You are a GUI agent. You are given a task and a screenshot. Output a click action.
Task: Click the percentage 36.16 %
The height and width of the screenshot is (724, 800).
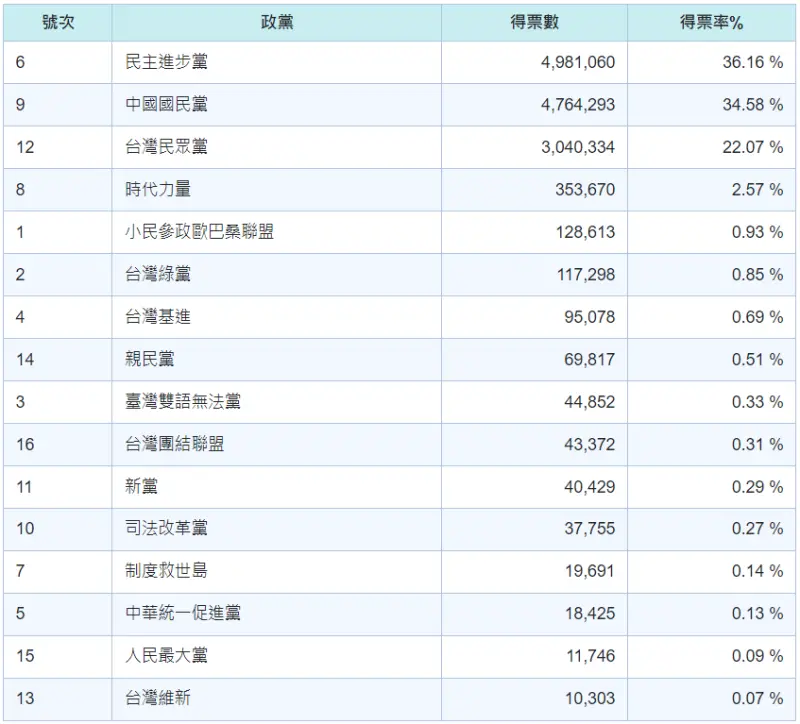pyautogui.click(x=753, y=62)
